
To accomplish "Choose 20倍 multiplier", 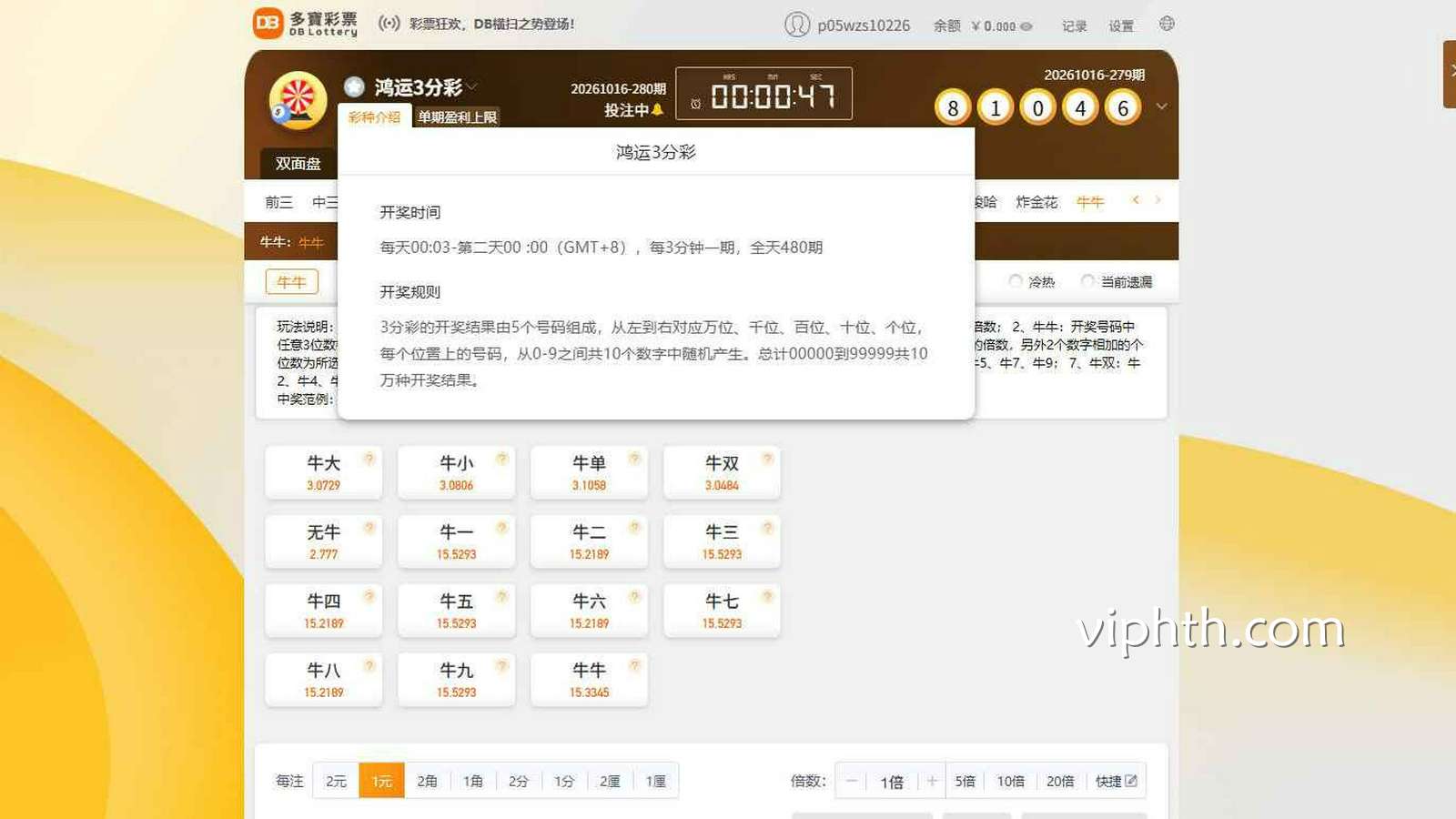I will [1060, 781].
